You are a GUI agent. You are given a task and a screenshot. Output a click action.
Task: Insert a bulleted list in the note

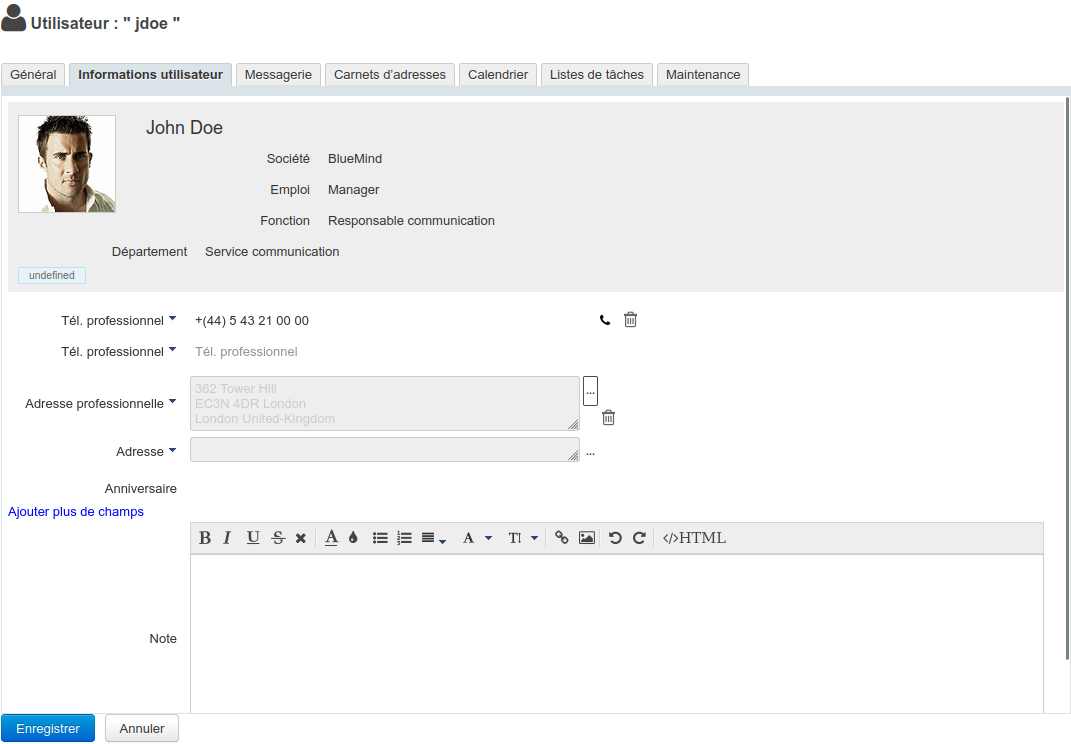(x=380, y=538)
